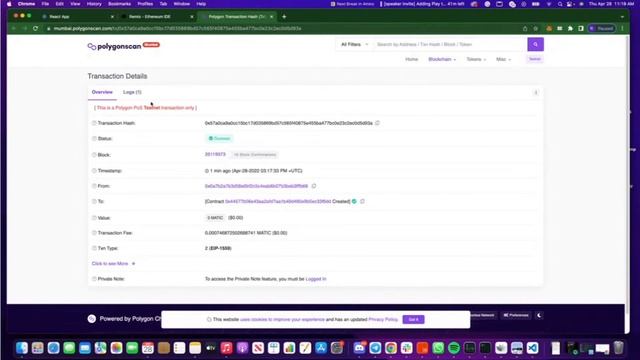Viewport: 640px width, 360px height.
Task: Open Discord from the Dock
Action: coord(359,348)
